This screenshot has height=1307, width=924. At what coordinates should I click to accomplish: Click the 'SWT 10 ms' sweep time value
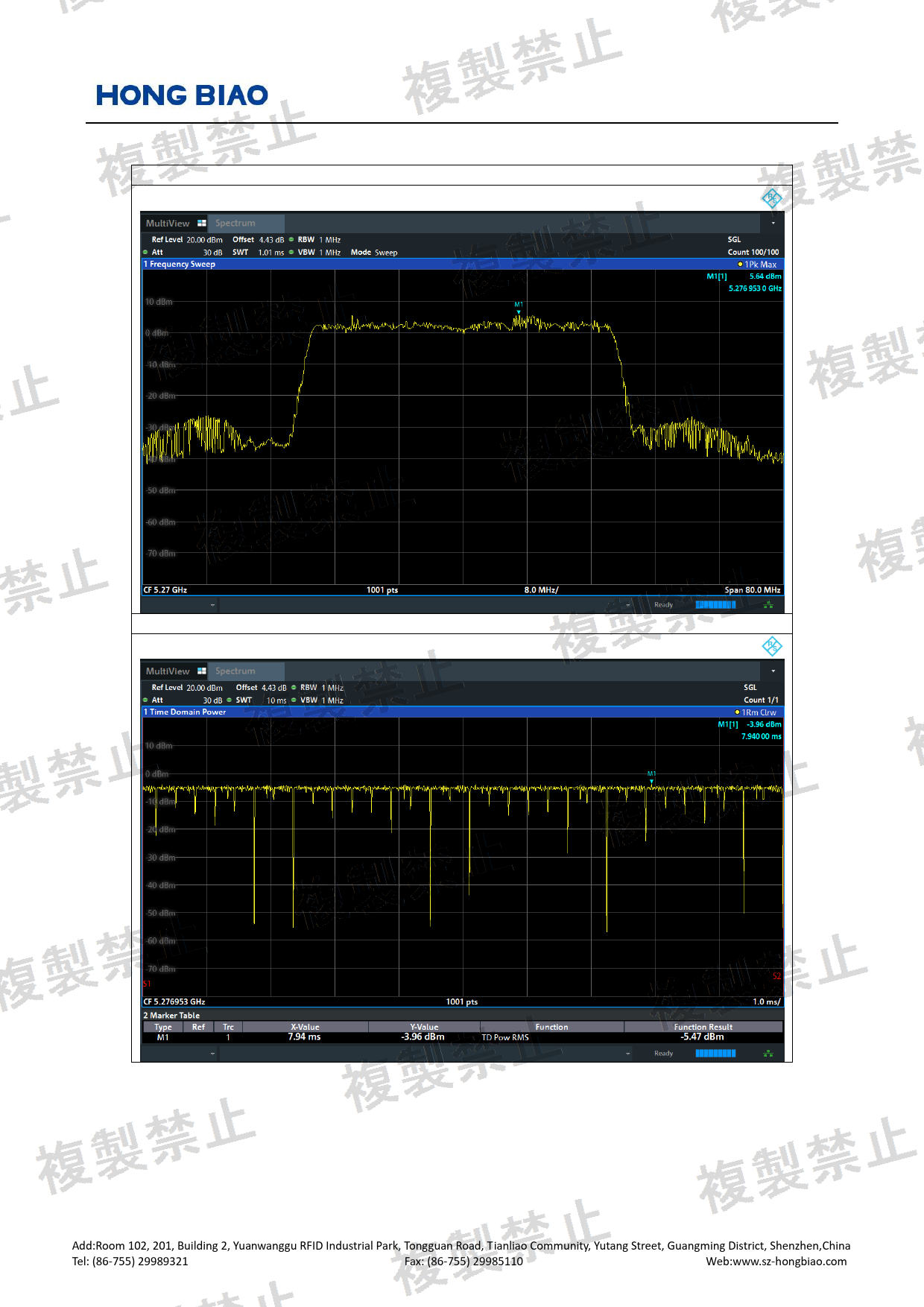point(261,700)
